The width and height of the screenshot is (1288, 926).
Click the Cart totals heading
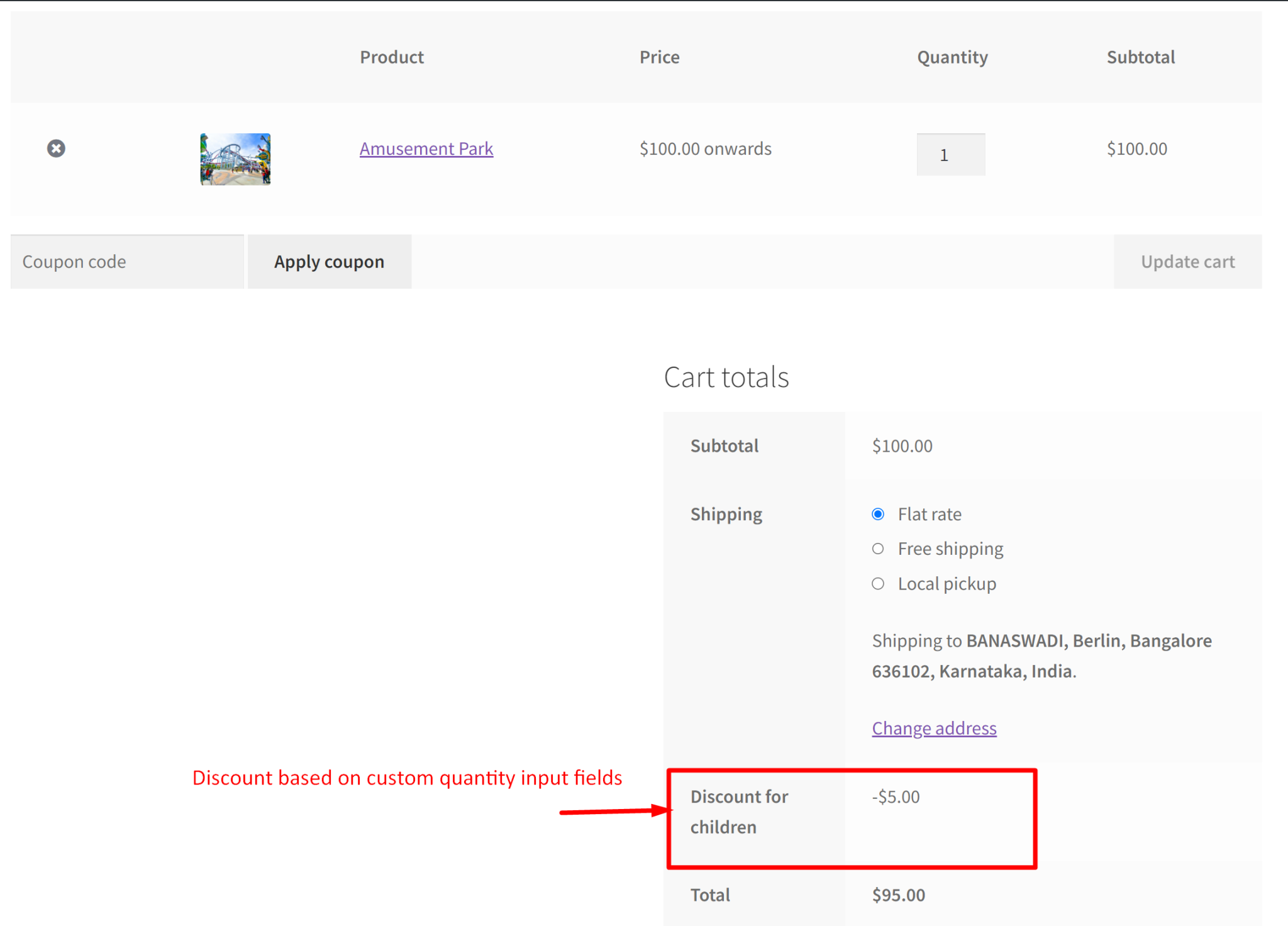coord(726,376)
